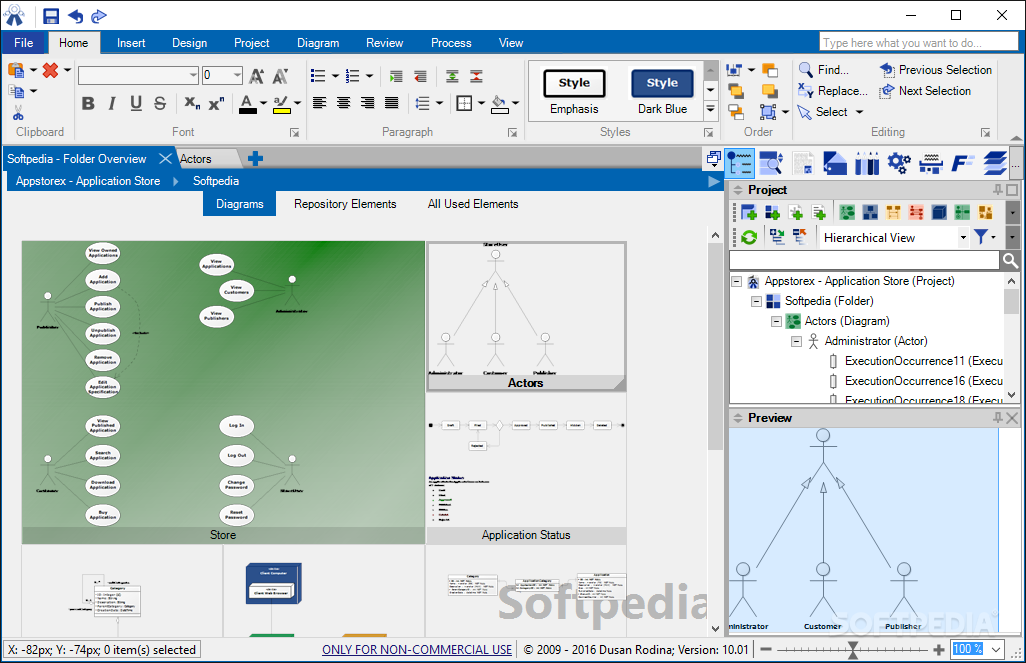This screenshot has height=663, width=1026.
Task: Toggle justify text alignment
Action: (x=391, y=103)
